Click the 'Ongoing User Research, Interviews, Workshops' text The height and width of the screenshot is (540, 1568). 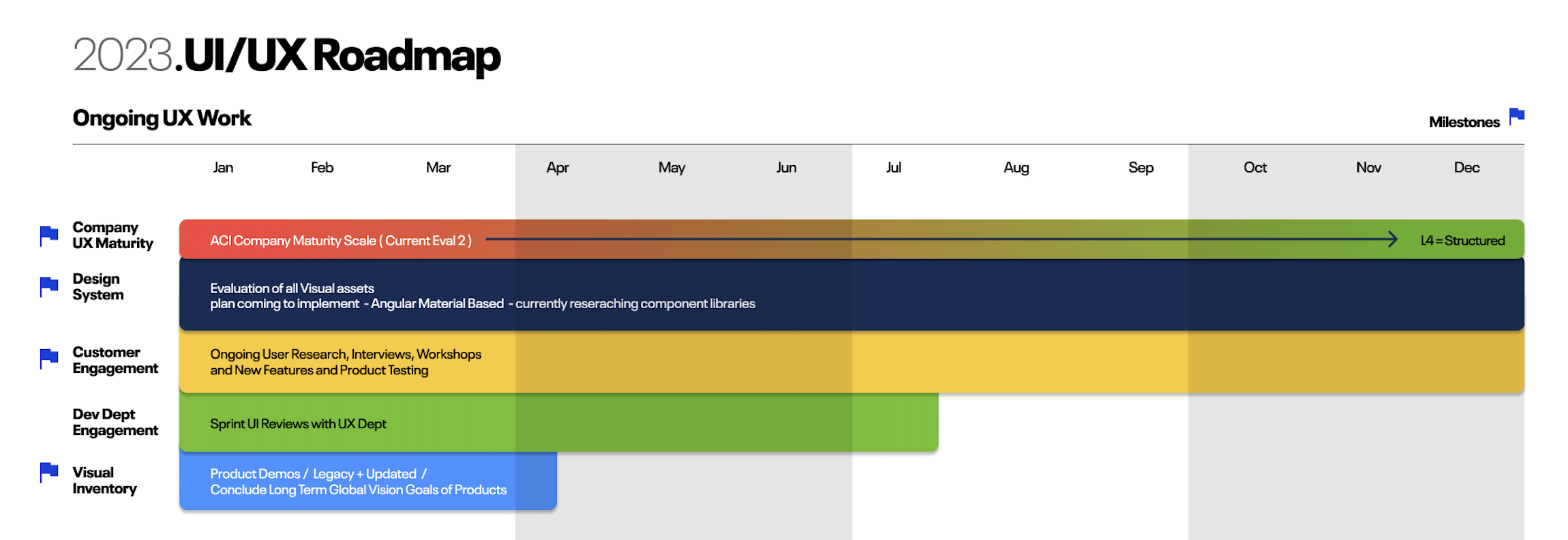click(x=346, y=355)
